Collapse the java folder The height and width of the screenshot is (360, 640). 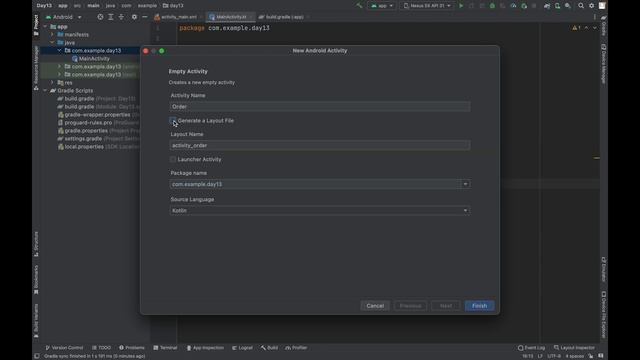[x=52, y=42]
